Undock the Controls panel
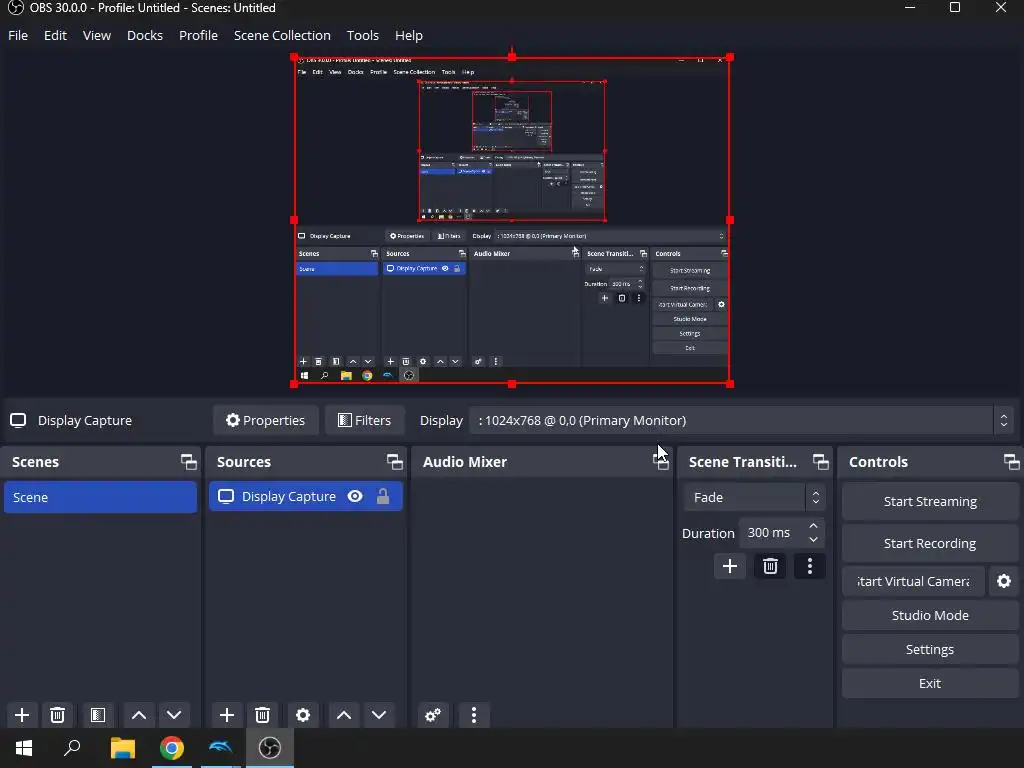 [x=1012, y=462]
